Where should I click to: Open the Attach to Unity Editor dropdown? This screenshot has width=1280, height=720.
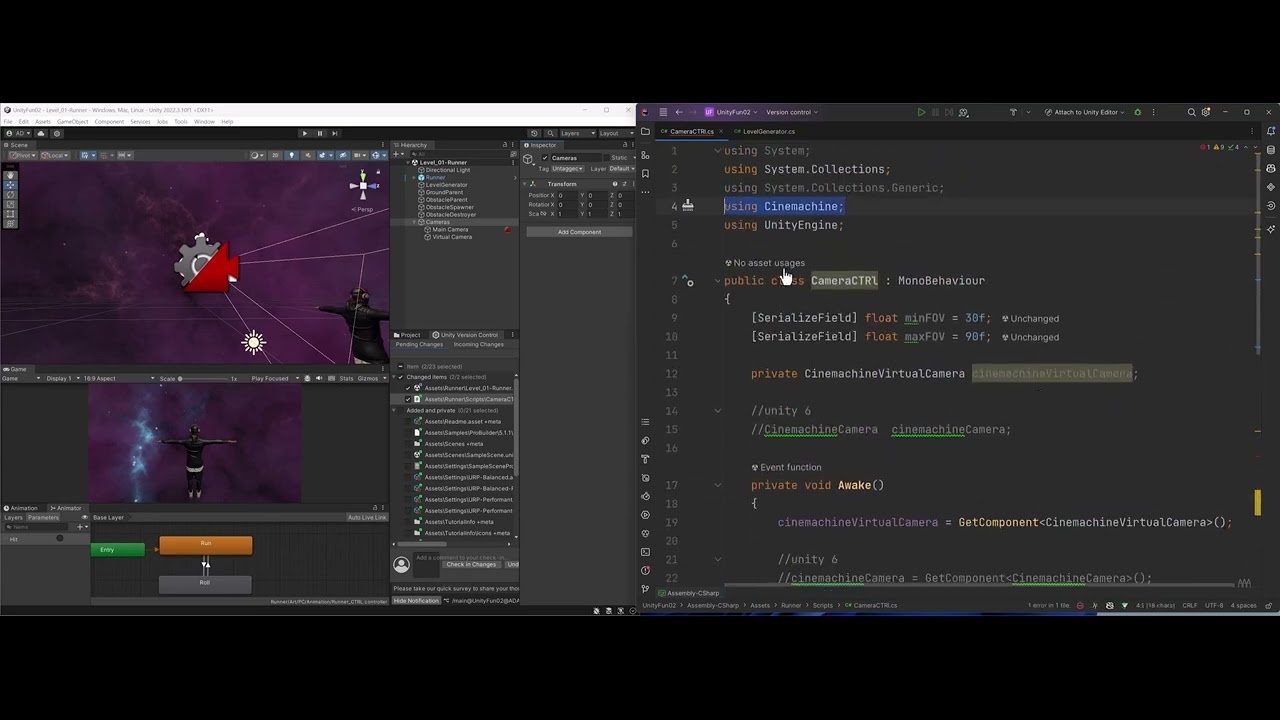(1086, 112)
